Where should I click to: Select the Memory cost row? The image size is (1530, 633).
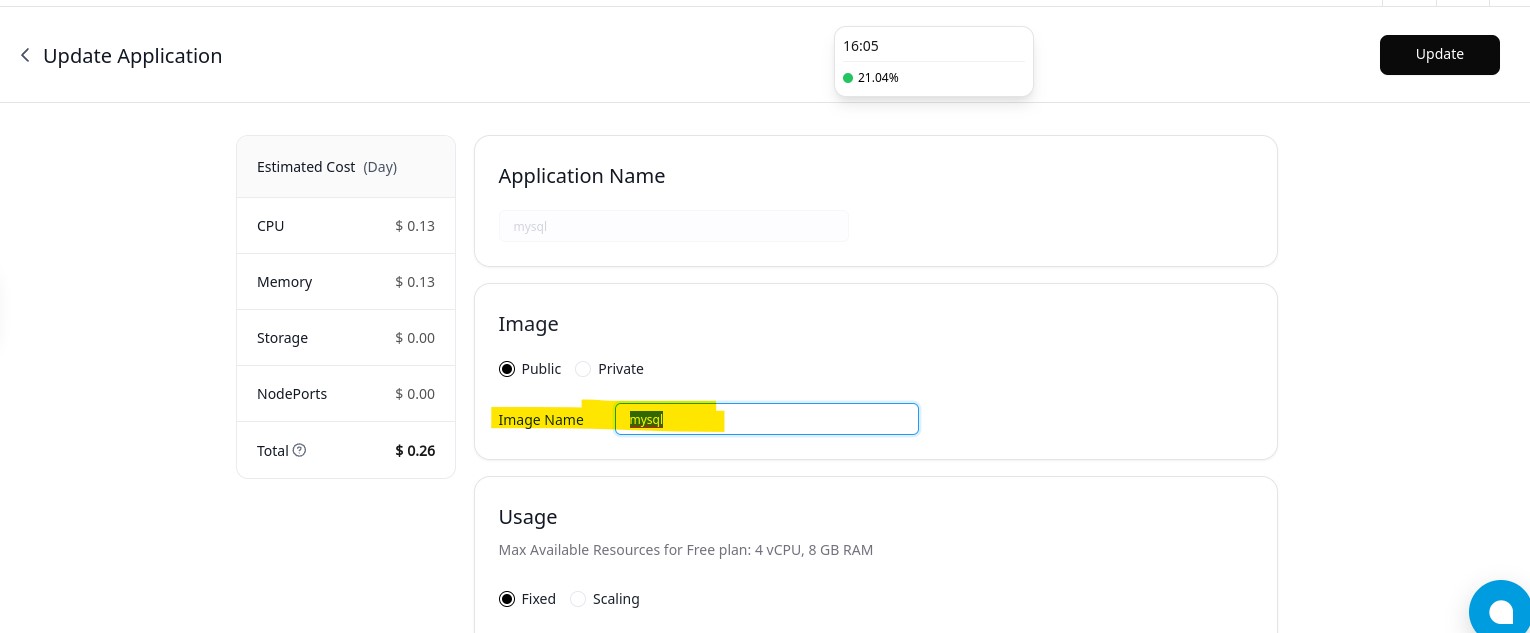(x=345, y=282)
